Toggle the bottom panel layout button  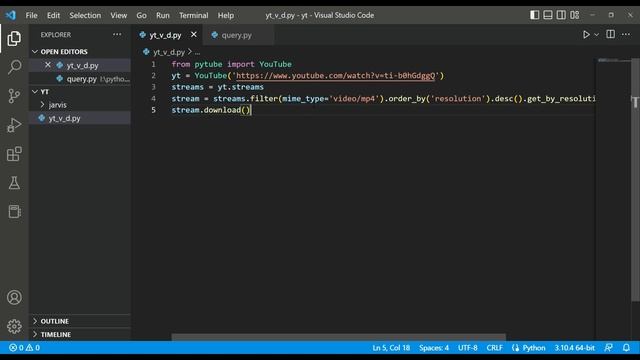click(548, 15)
